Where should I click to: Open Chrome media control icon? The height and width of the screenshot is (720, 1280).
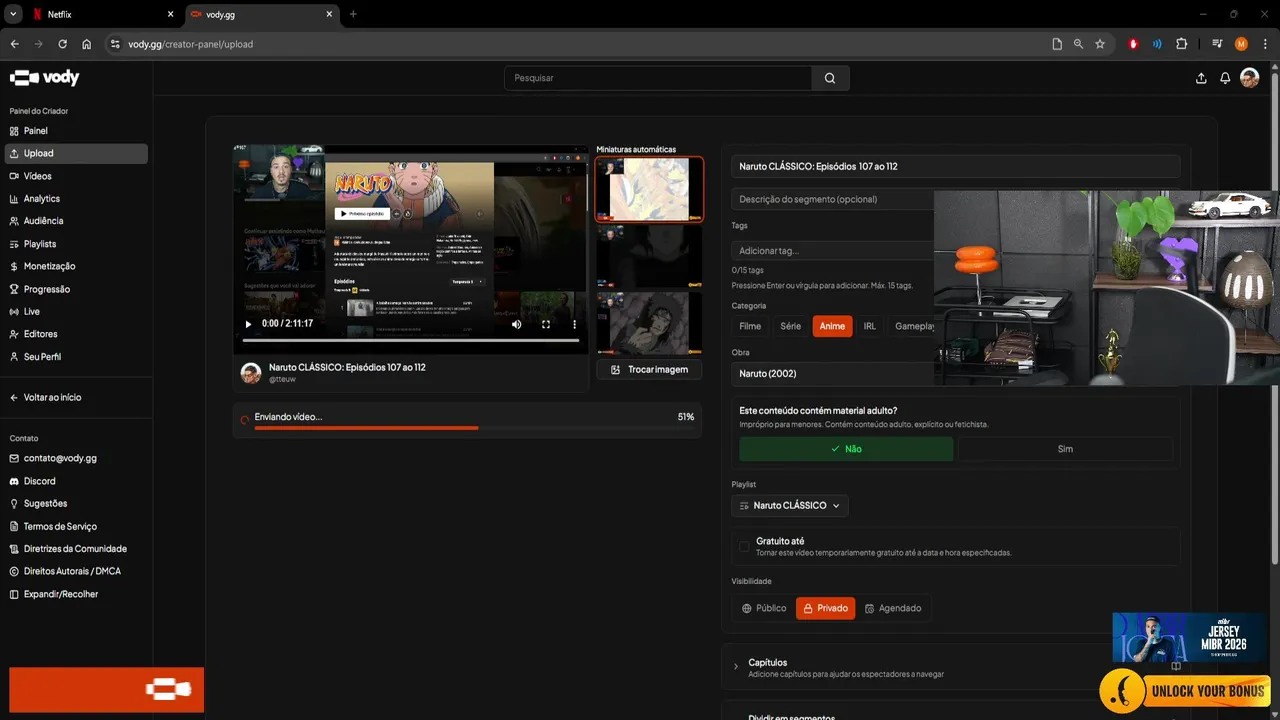(x=1217, y=44)
